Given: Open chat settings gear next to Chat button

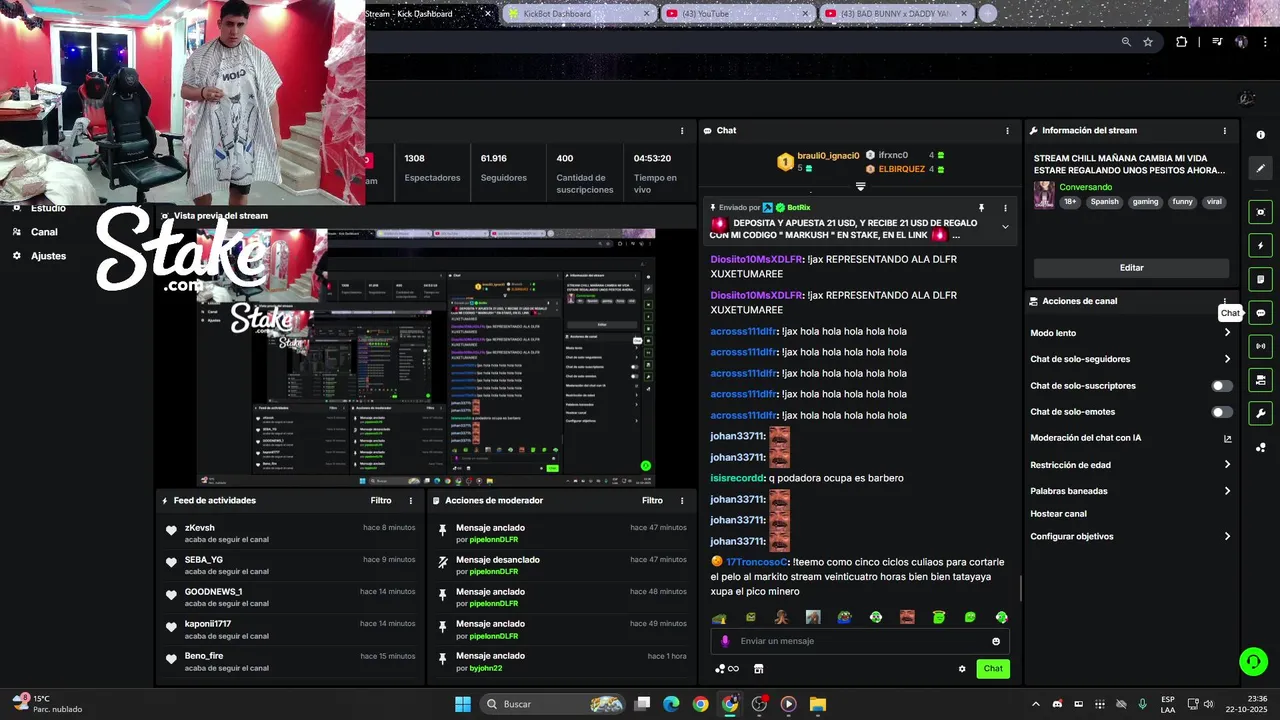Looking at the screenshot, I should [962, 669].
